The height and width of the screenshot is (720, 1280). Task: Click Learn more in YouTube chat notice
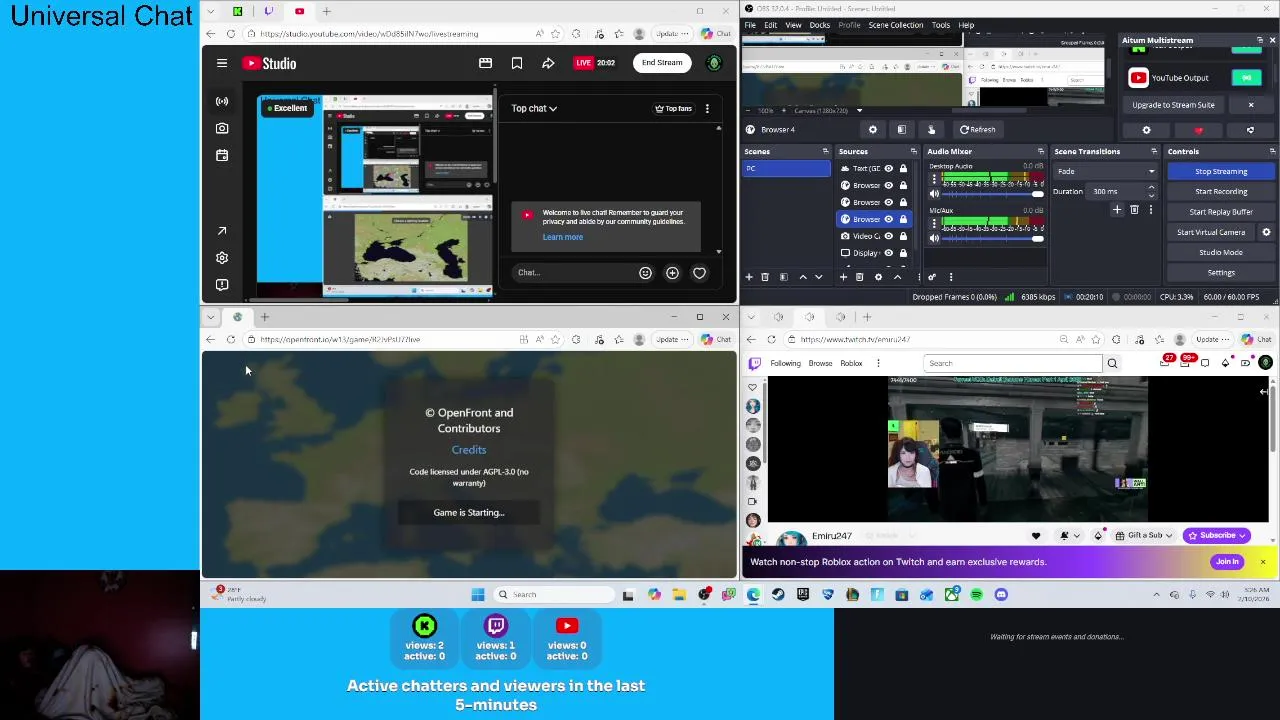562,237
